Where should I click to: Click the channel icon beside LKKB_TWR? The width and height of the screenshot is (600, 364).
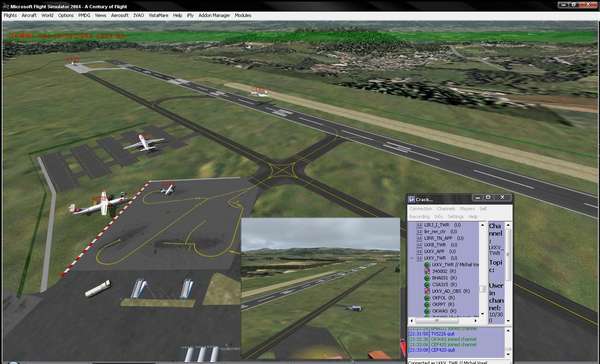[419, 245]
